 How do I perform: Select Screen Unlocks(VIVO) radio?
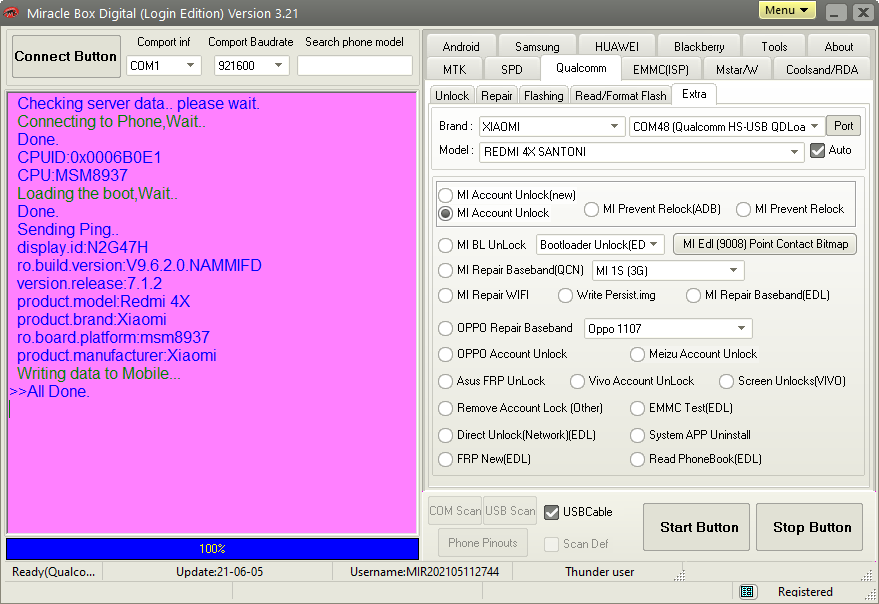[x=727, y=381]
